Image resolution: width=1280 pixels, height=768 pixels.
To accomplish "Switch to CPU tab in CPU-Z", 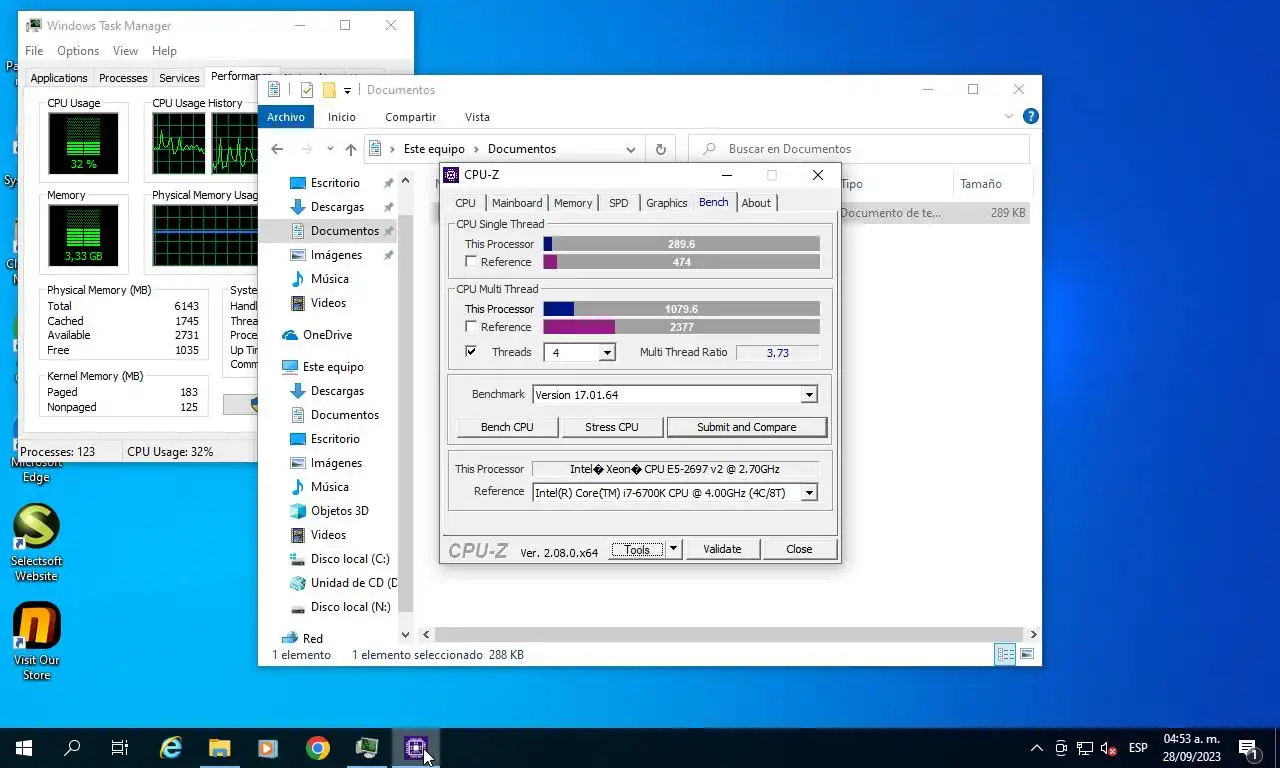I will pos(465,203).
